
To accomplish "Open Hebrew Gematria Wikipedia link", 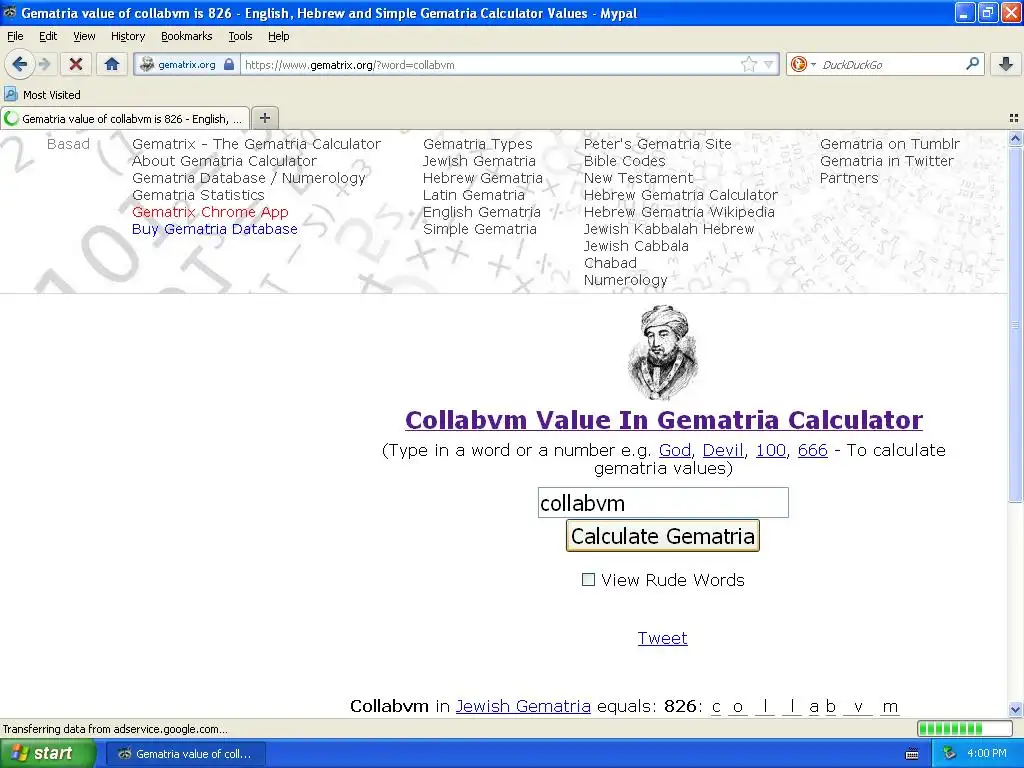I will [x=679, y=212].
